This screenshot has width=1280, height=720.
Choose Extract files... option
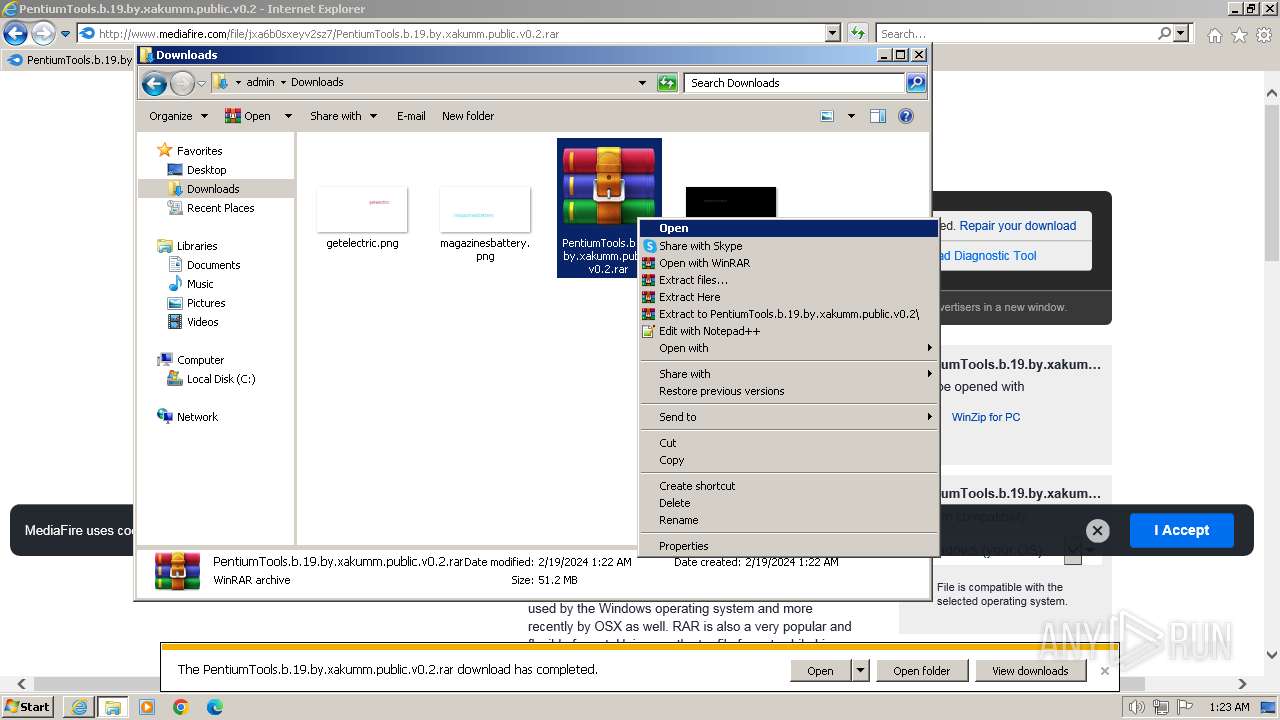click(789, 280)
